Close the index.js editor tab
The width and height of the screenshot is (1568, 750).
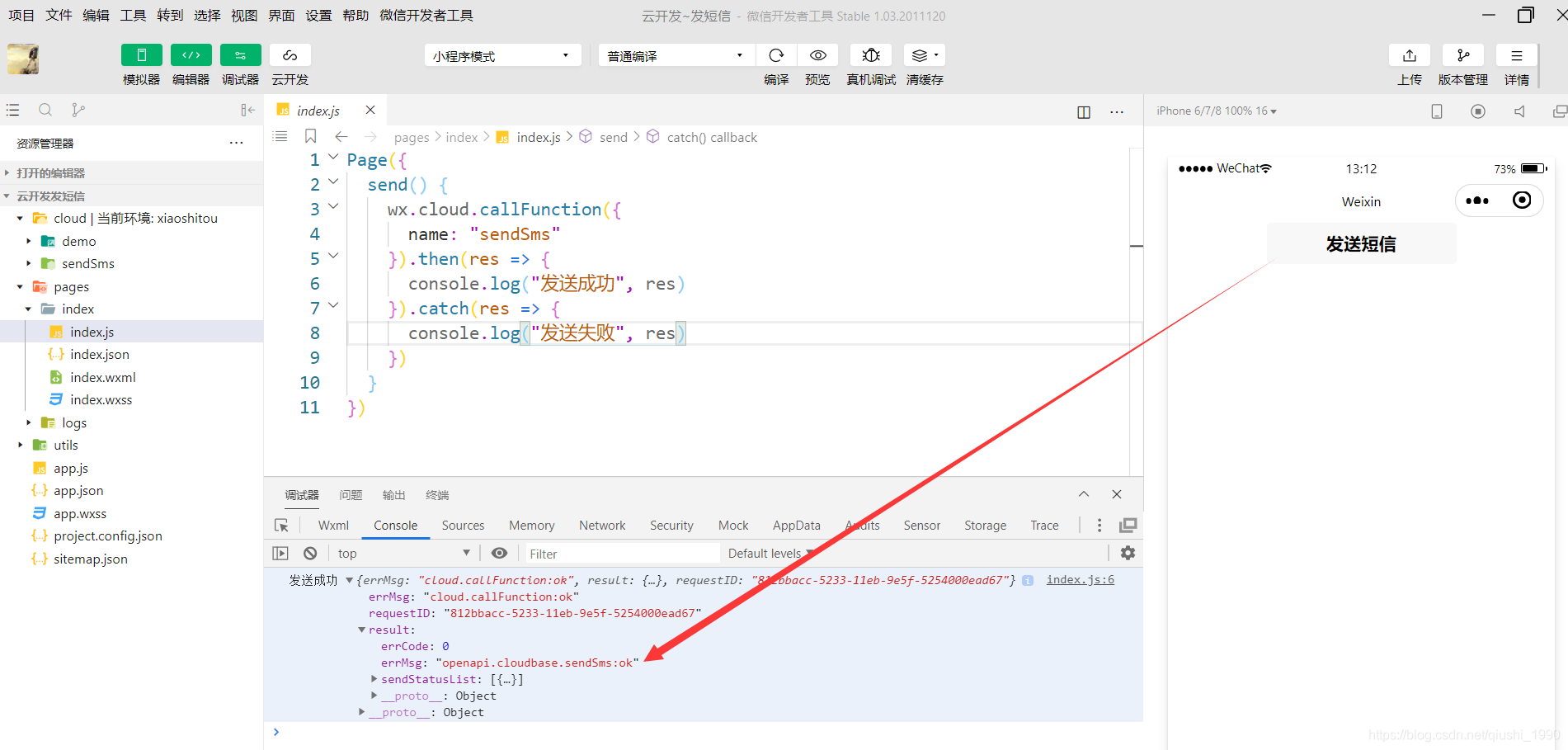(370, 110)
